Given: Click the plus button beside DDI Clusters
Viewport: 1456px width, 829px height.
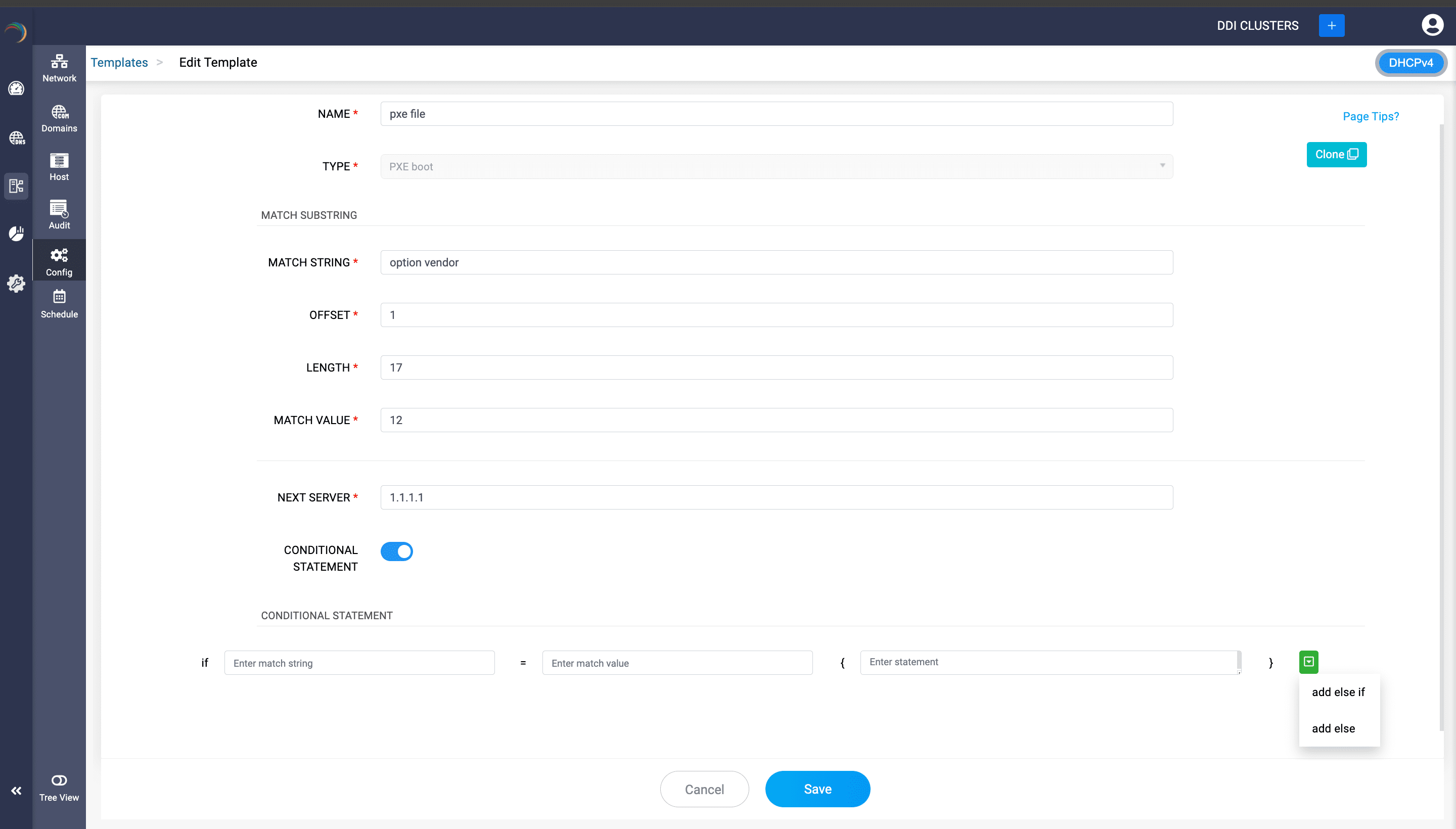Looking at the screenshot, I should click(x=1331, y=26).
